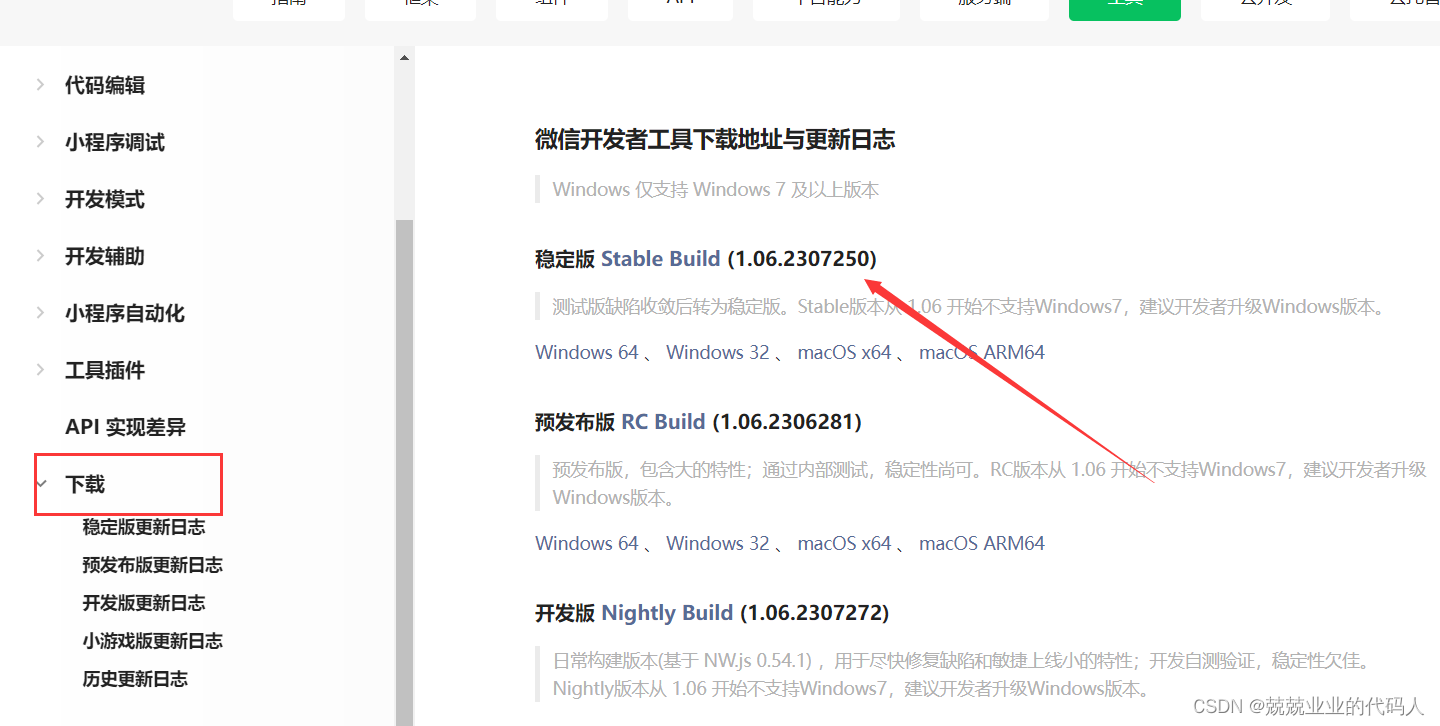Screen dimensions: 1440x726
Task: Expand the 代码编辑 chevron in sidebar
Action: [40, 85]
